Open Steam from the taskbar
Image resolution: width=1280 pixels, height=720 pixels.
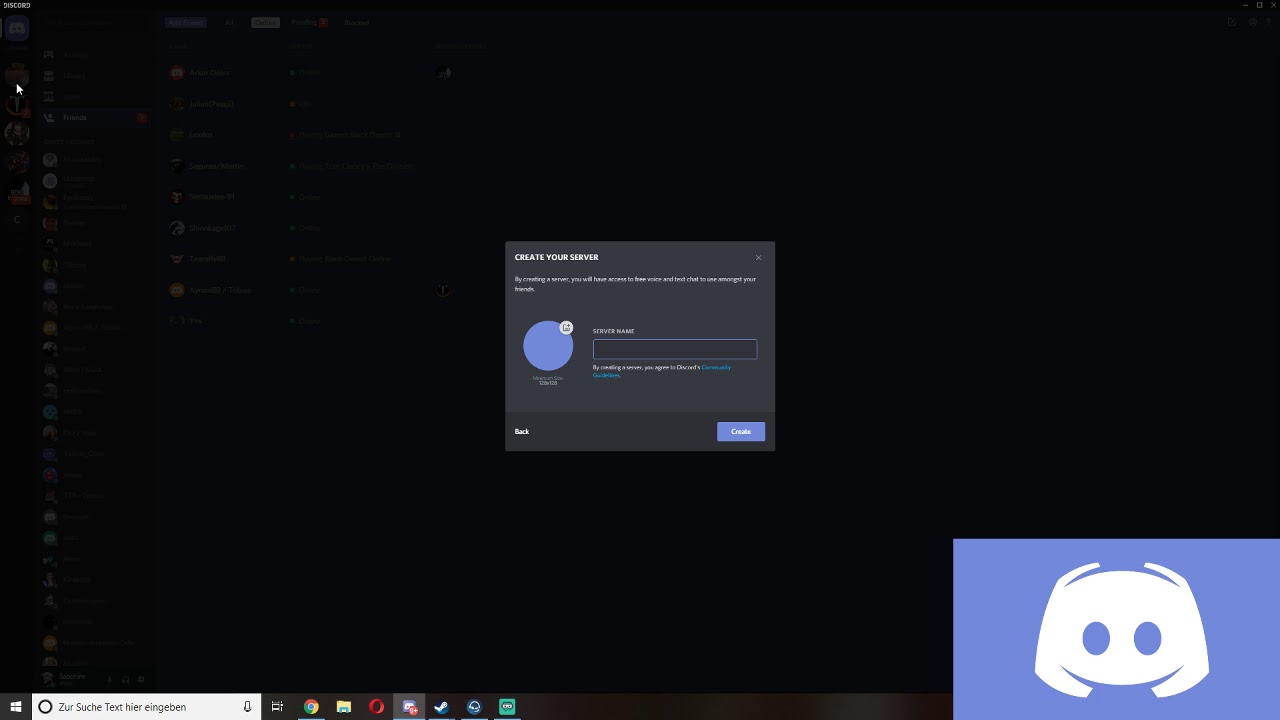tap(441, 707)
